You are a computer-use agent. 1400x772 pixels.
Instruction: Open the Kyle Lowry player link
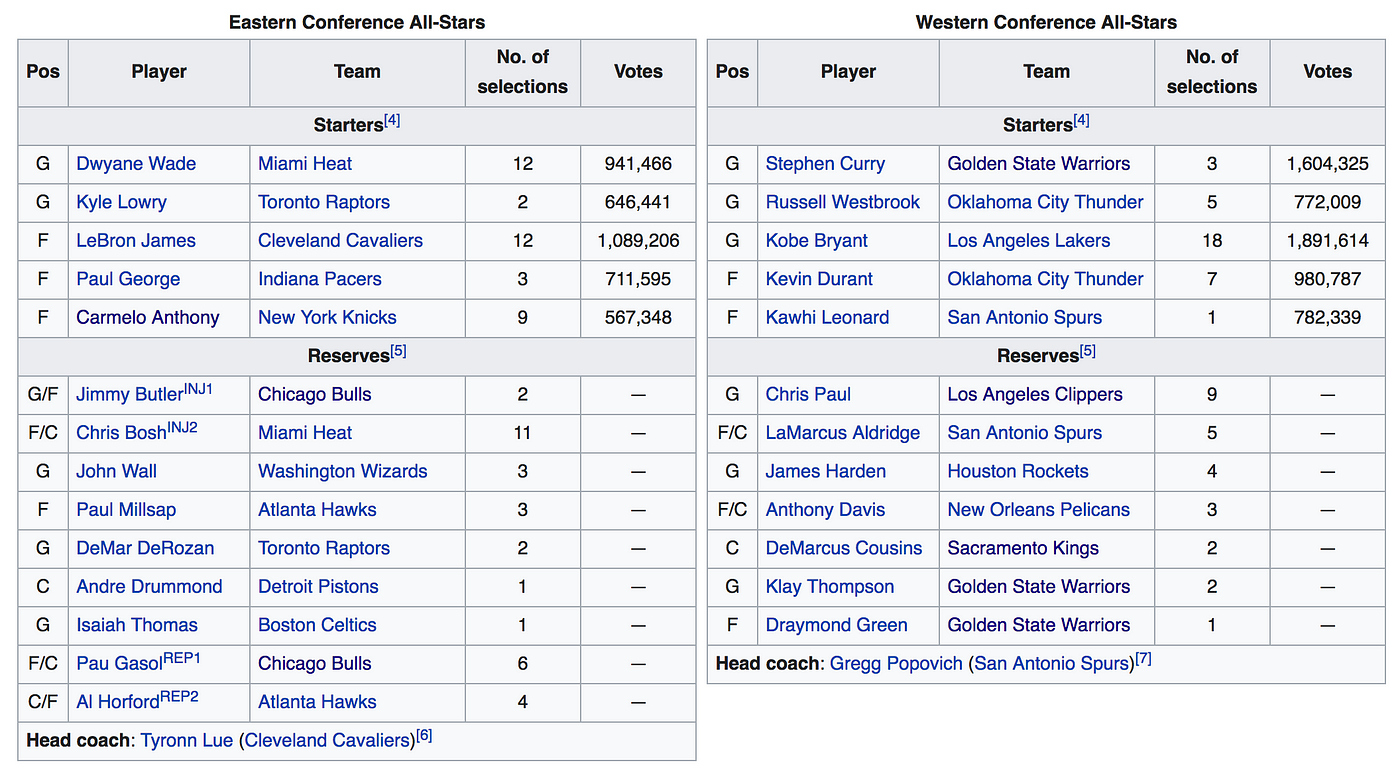[x=121, y=202]
